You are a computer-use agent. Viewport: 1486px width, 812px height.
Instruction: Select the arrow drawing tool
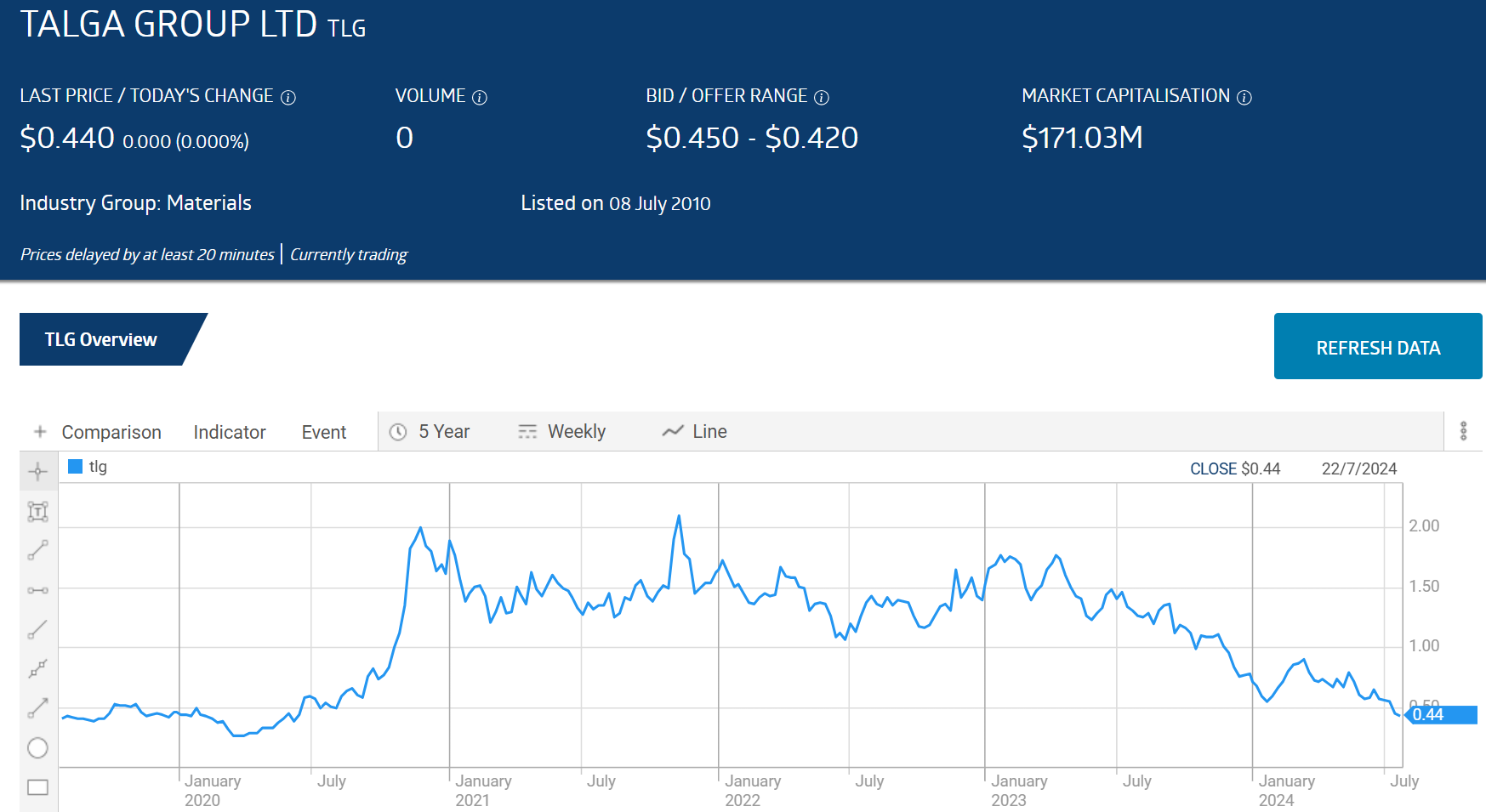37,707
